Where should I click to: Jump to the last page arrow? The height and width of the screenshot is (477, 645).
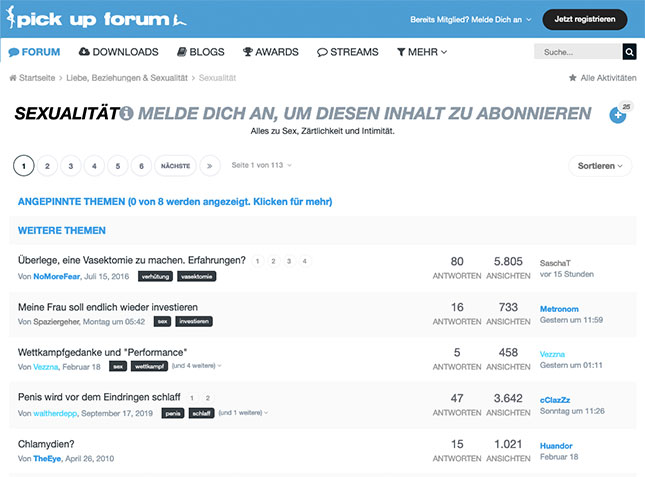pyautogui.click(x=209, y=166)
